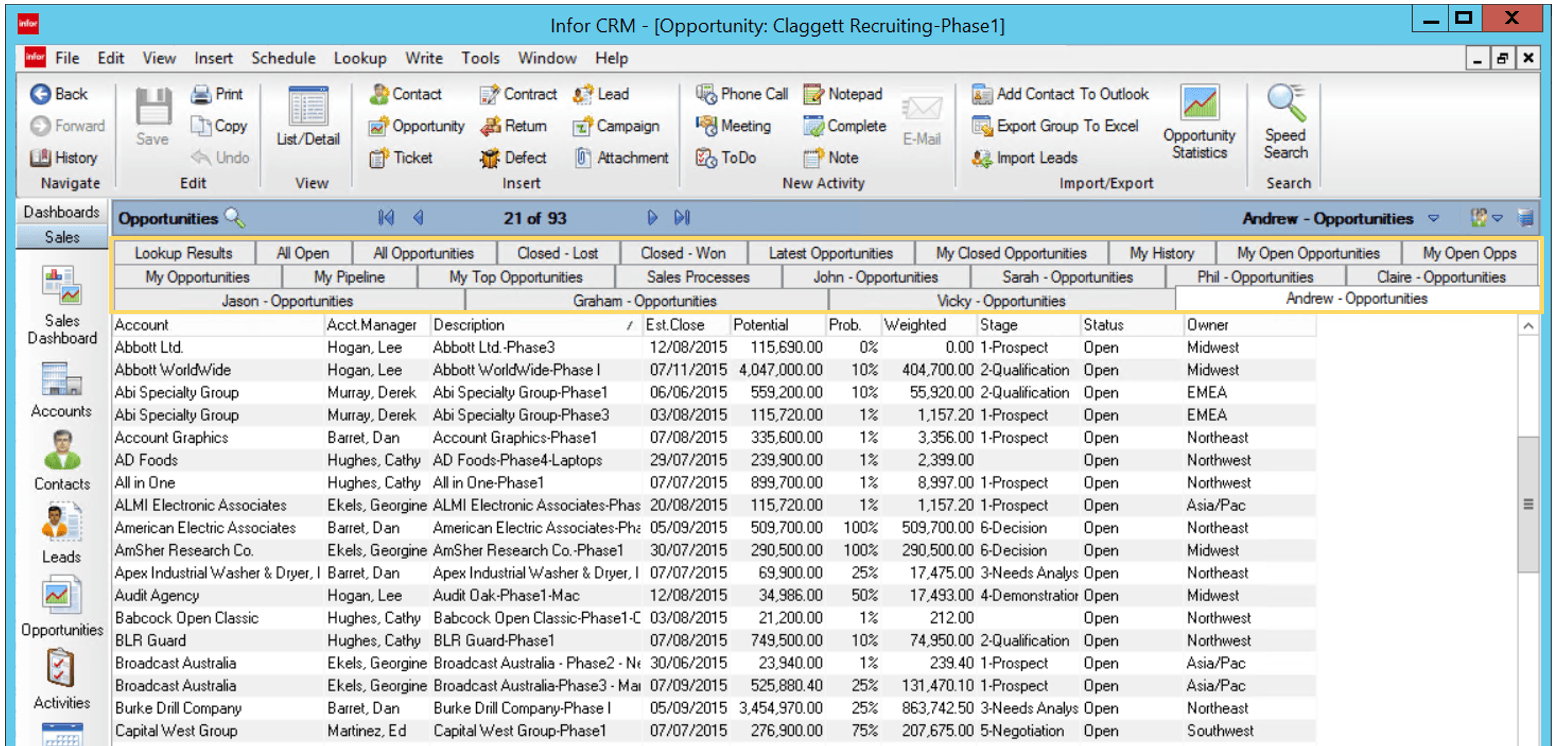Insert an Attachment

click(x=621, y=158)
